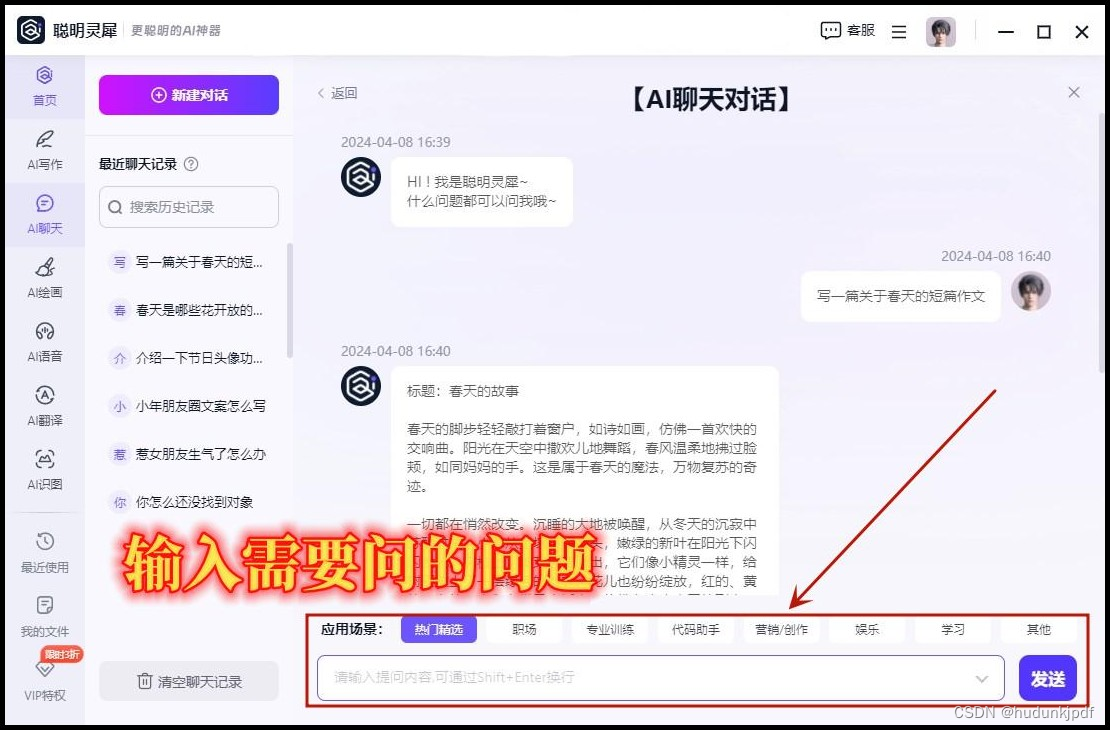Open the AI绘画 painting feature
The height and width of the screenshot is (730, 1110).
44,279
